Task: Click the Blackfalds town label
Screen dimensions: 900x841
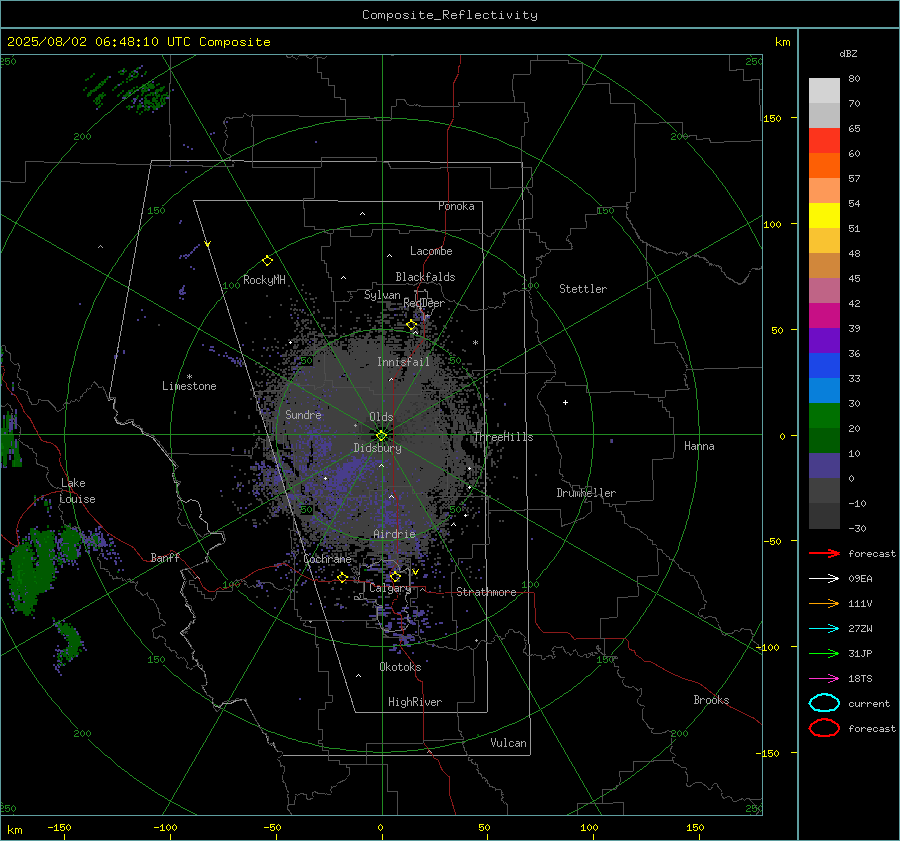Action: point(425,277)
